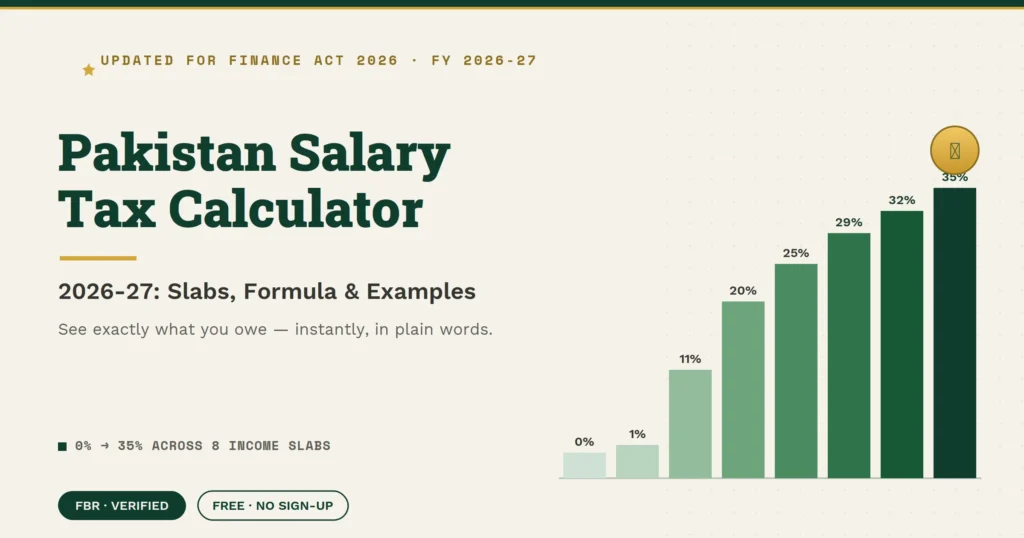Image resolution: width=1024 pixels, height=538 pixels.
Task: Click the gold divider line under the title
Action: pos(98,258)
